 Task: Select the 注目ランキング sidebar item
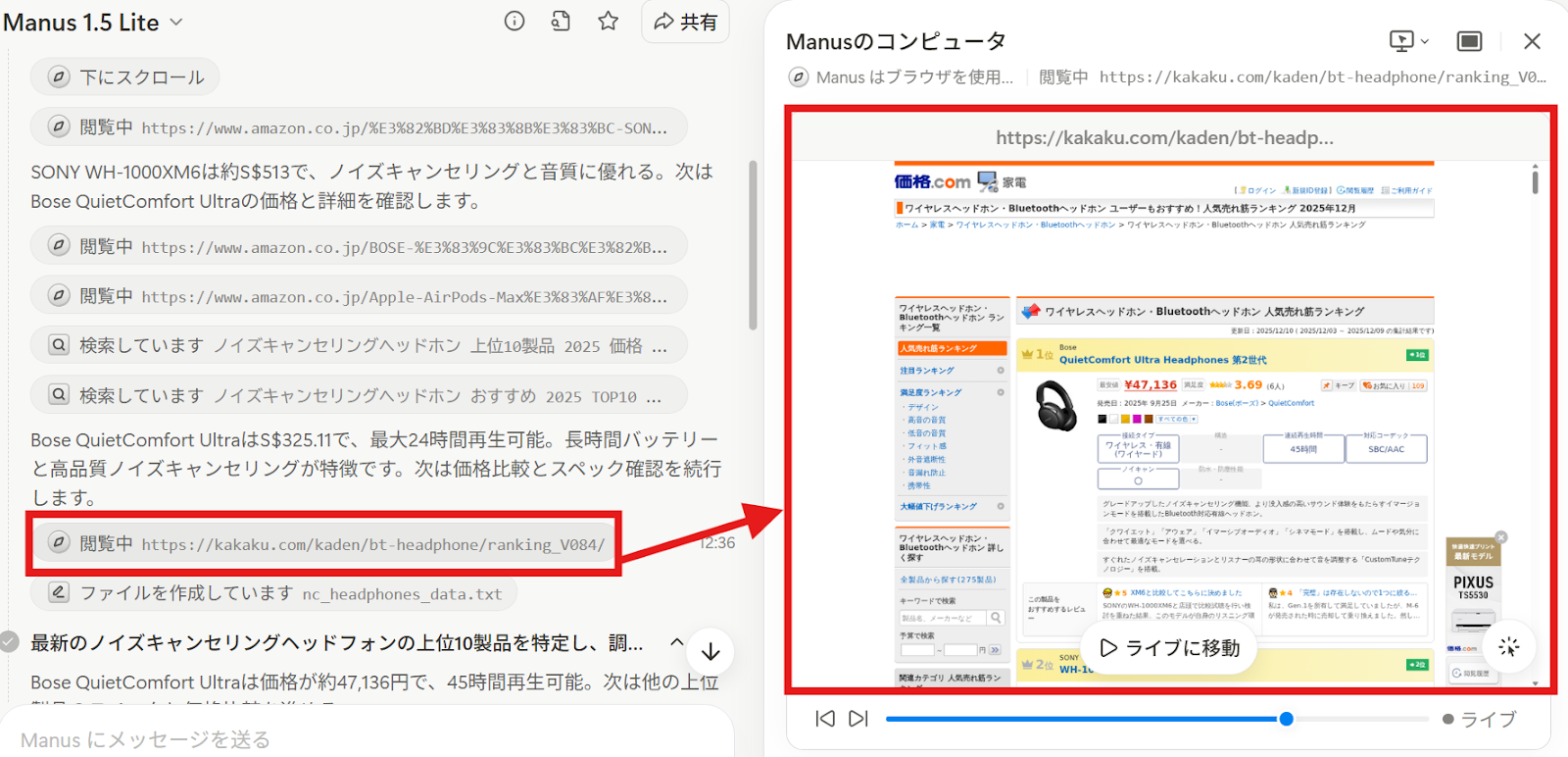point(952,371)
